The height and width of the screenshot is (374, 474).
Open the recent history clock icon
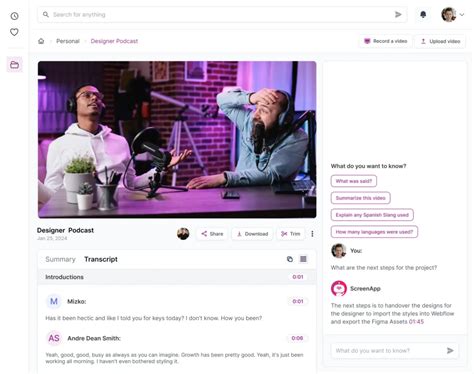point(14,16)
